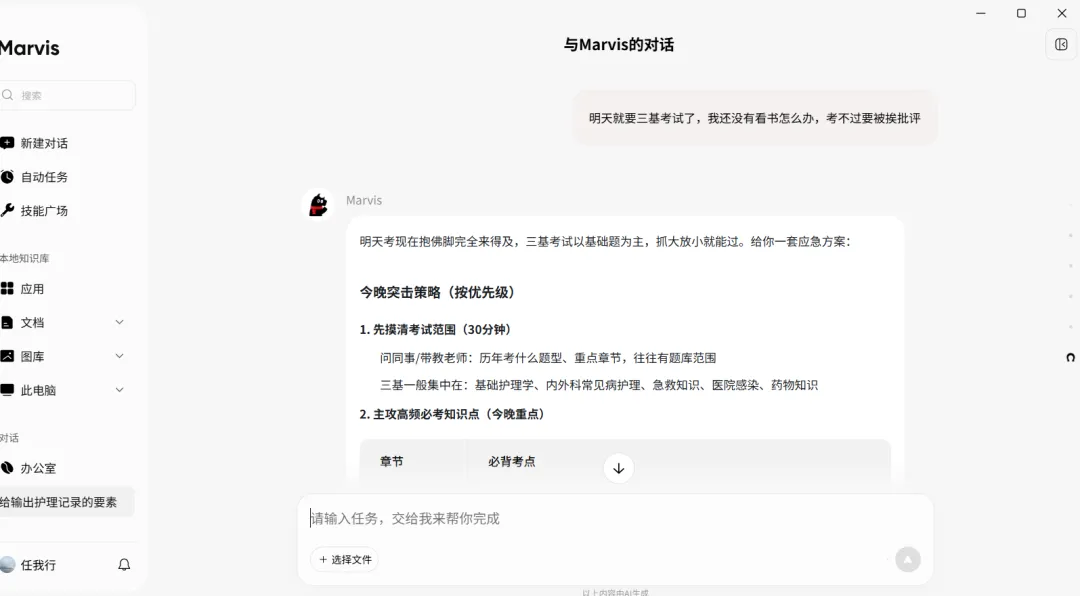The height and width of the screenshot is (596, 1080).
Task: Minimize the Marvis window
Action: click(x=981, y=13)
